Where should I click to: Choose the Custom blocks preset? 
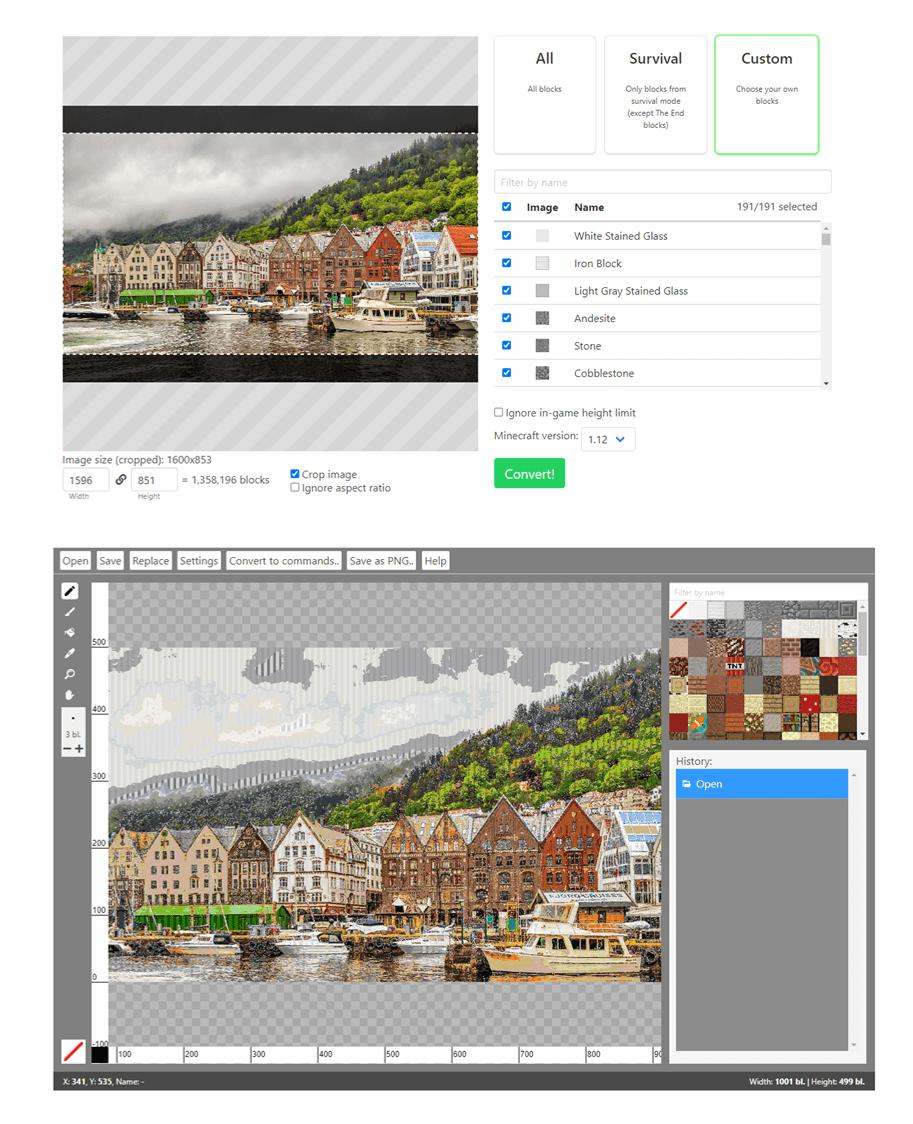766,95
